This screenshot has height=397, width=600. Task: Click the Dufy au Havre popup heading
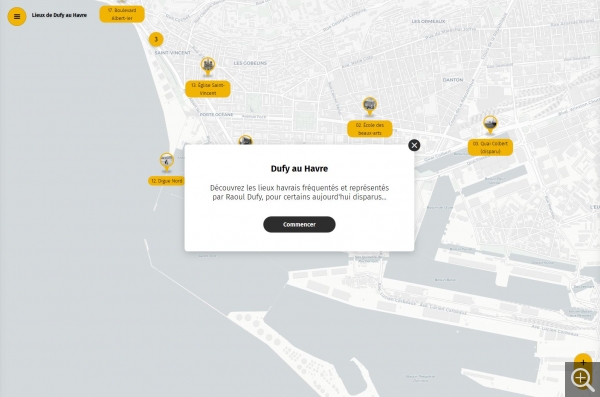[x=299, y=168]
